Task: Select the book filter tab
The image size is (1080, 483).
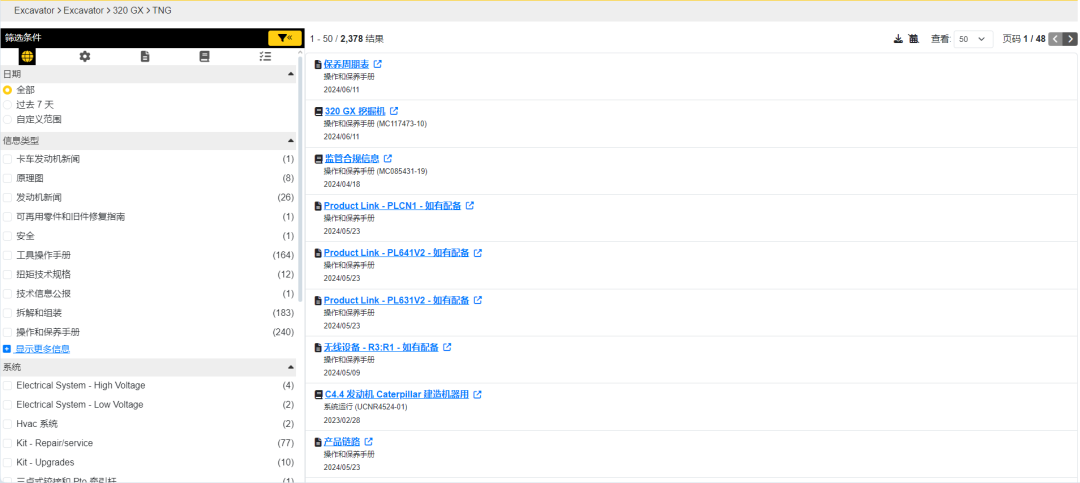Action: pos(205,56)
